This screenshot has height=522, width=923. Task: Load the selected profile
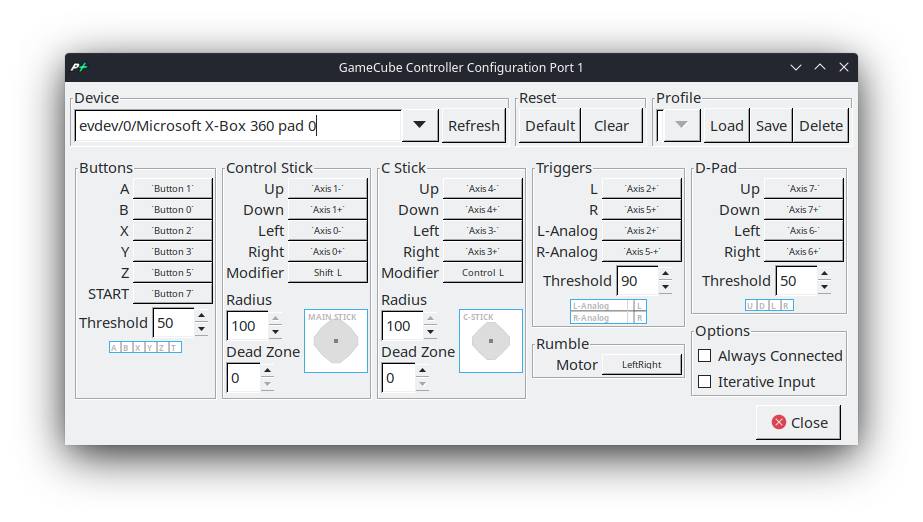(x=726, y=125)
